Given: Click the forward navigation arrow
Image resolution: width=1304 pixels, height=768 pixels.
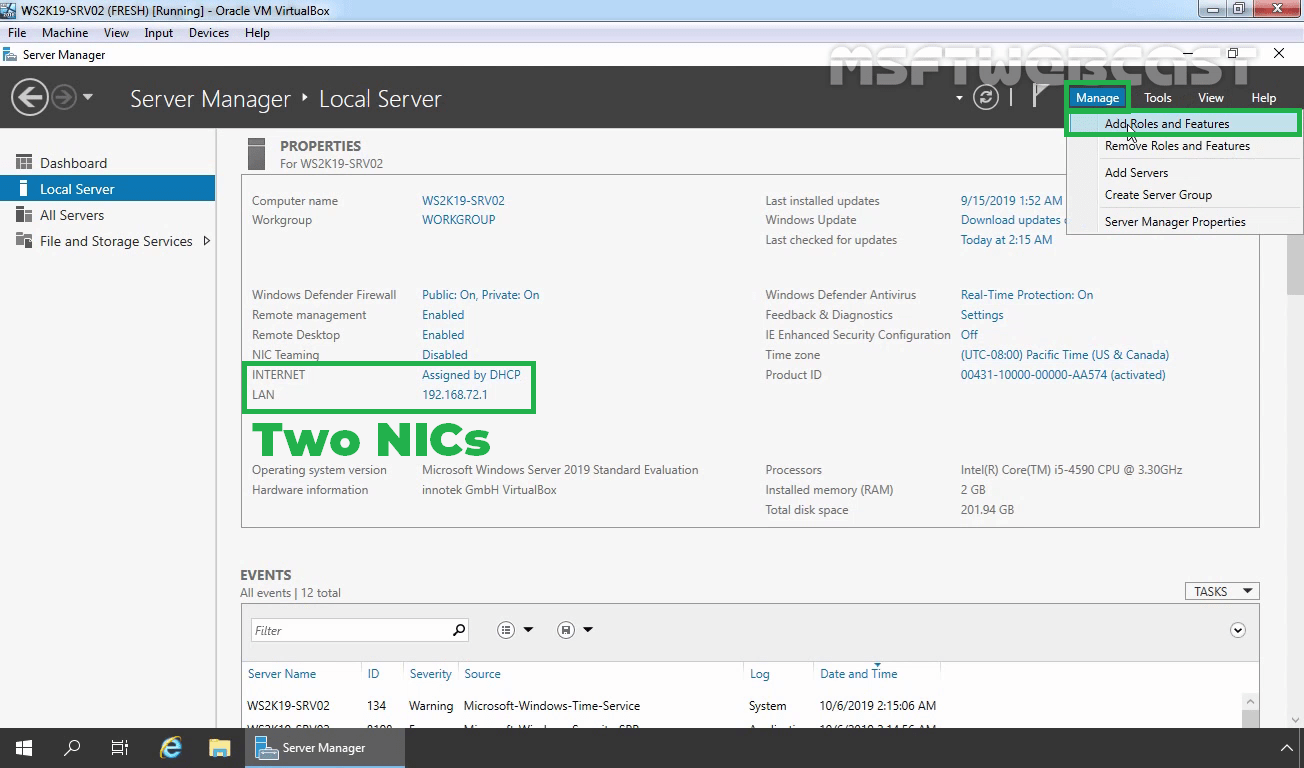Looking at the screenshot, I should 64,97.
